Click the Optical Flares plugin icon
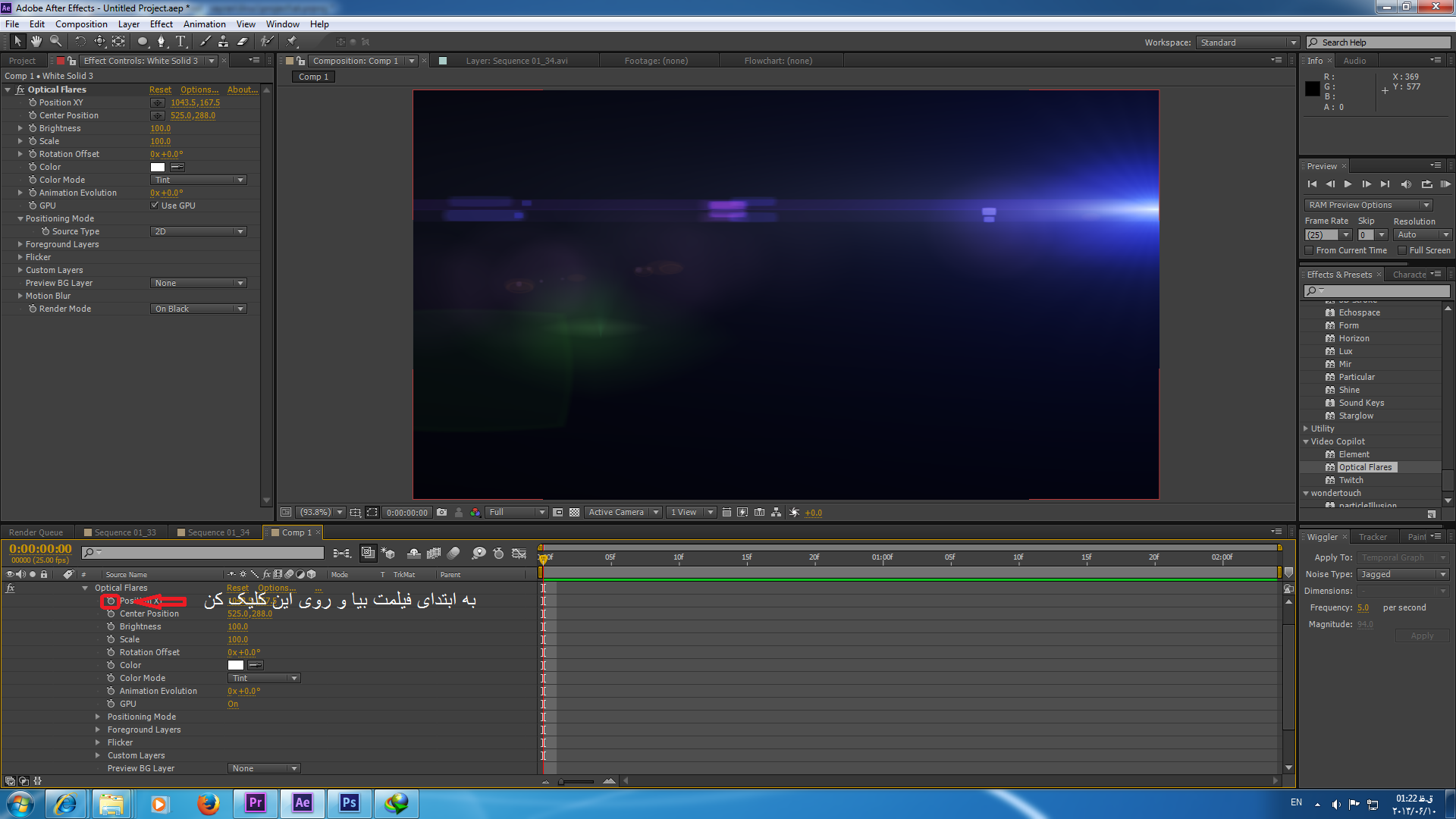1456x819 pixels. pyautogui.click(x=1330, y=466)
